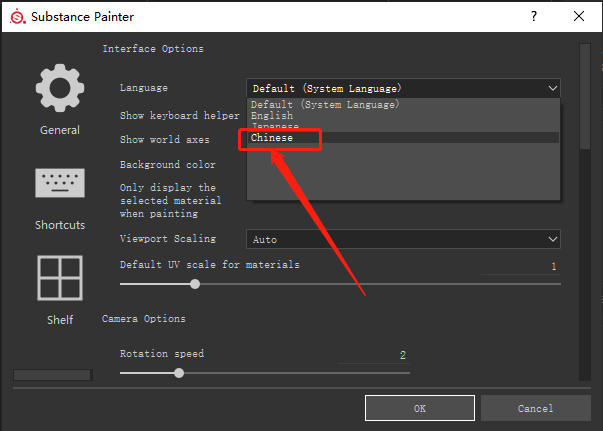Viewport: 603px width, 431px height.
Task: Click the Background color label
Action: pos(168,165)
